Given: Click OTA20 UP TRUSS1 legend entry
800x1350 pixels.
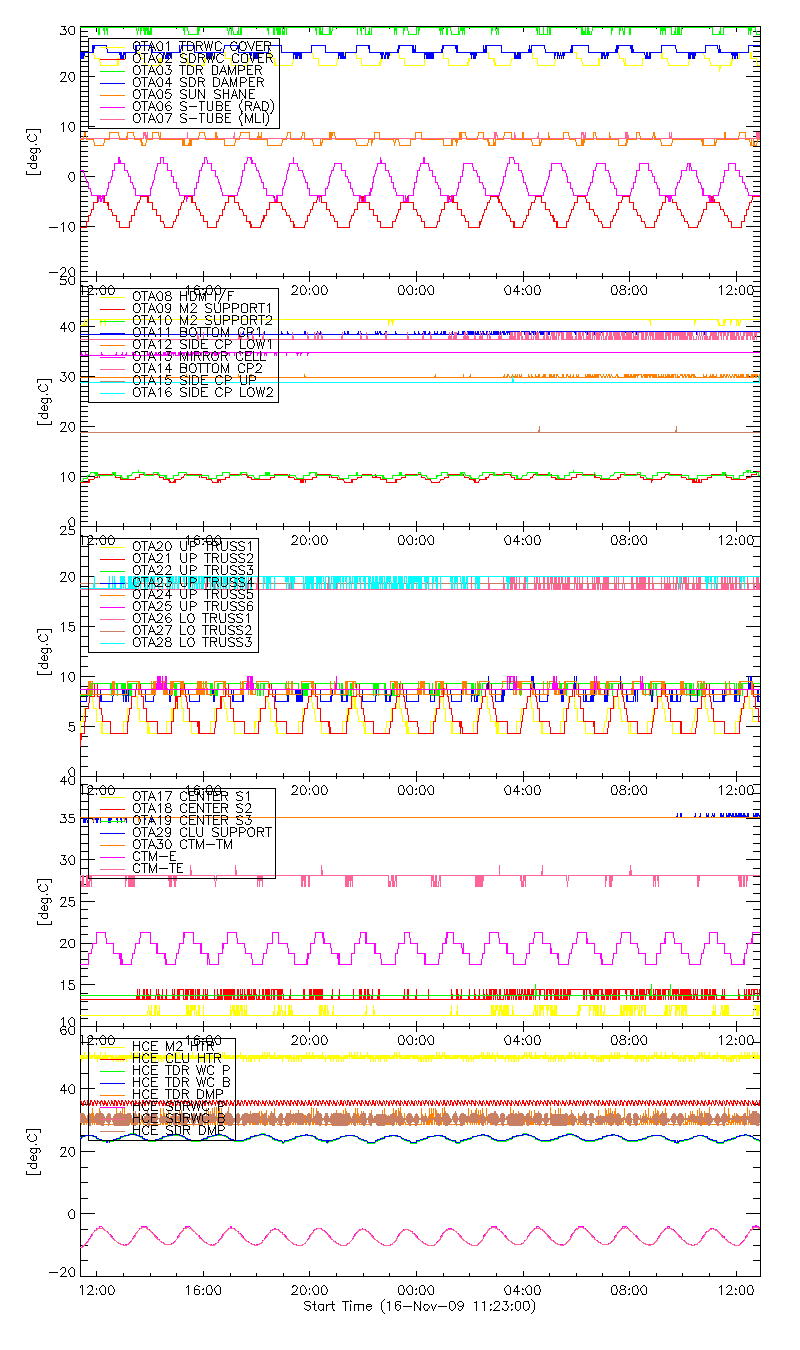Looking at the screenshot, I should 193,546.
